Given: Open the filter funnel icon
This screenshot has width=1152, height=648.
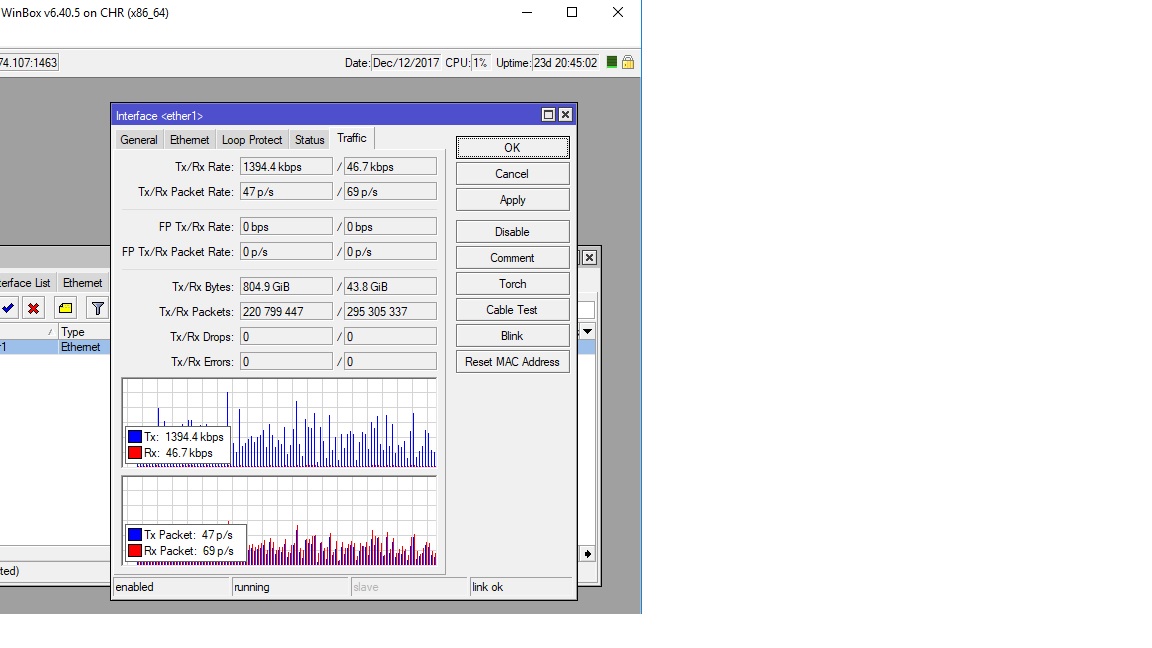Looking at the screenshot, I should point(97,308).
